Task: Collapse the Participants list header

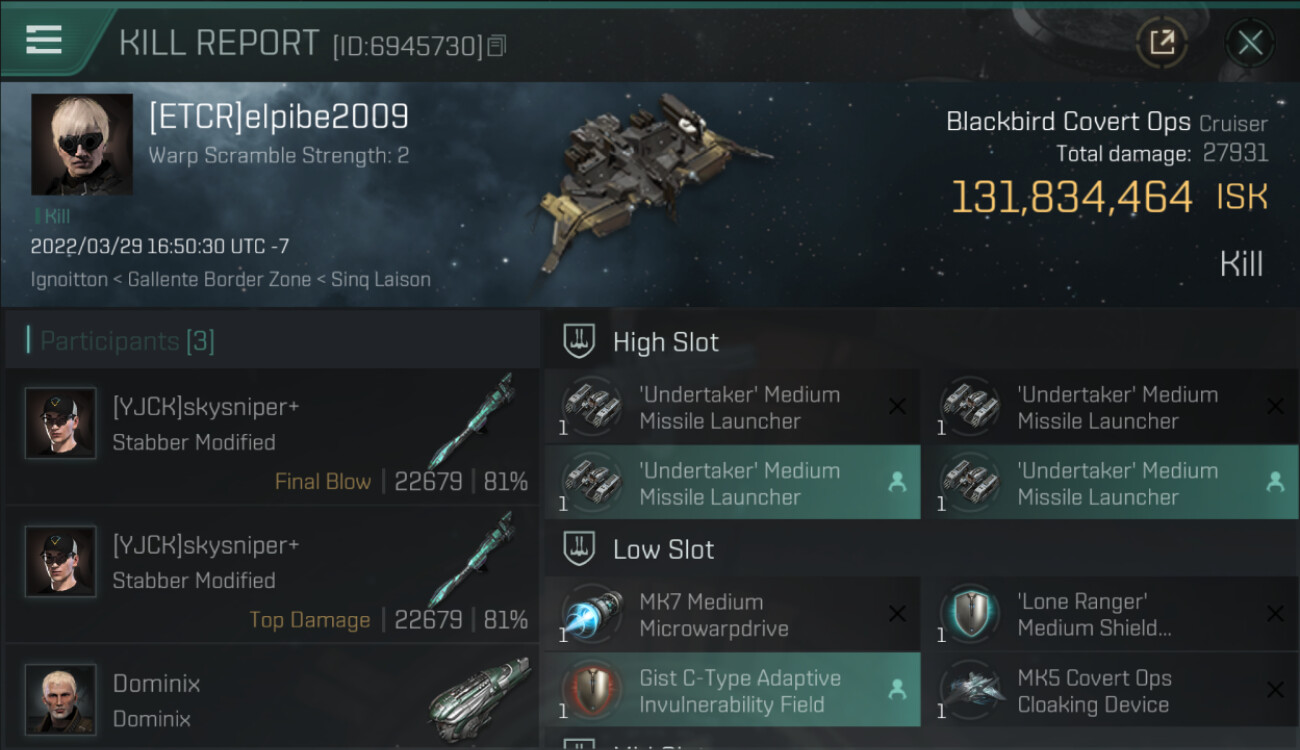Action: pyautogui.click(x=127, y=341)
